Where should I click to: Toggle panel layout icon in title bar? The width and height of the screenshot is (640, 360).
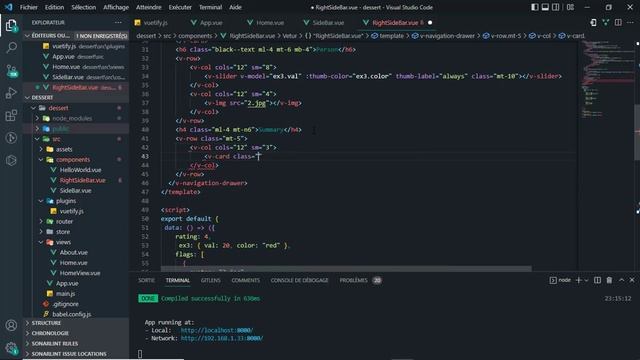pos(545,7)
